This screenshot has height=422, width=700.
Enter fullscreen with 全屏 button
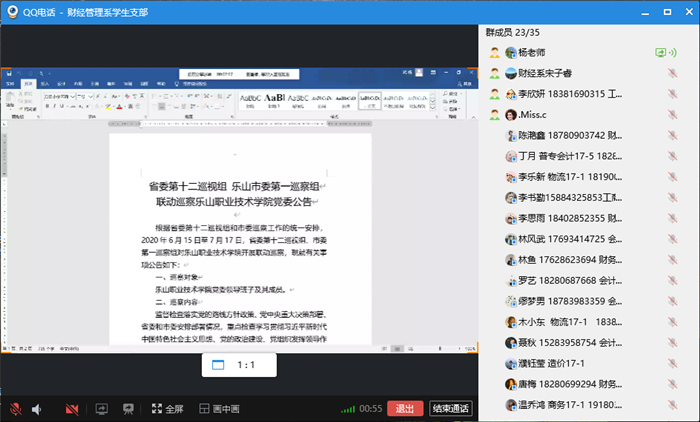[166, 409]
